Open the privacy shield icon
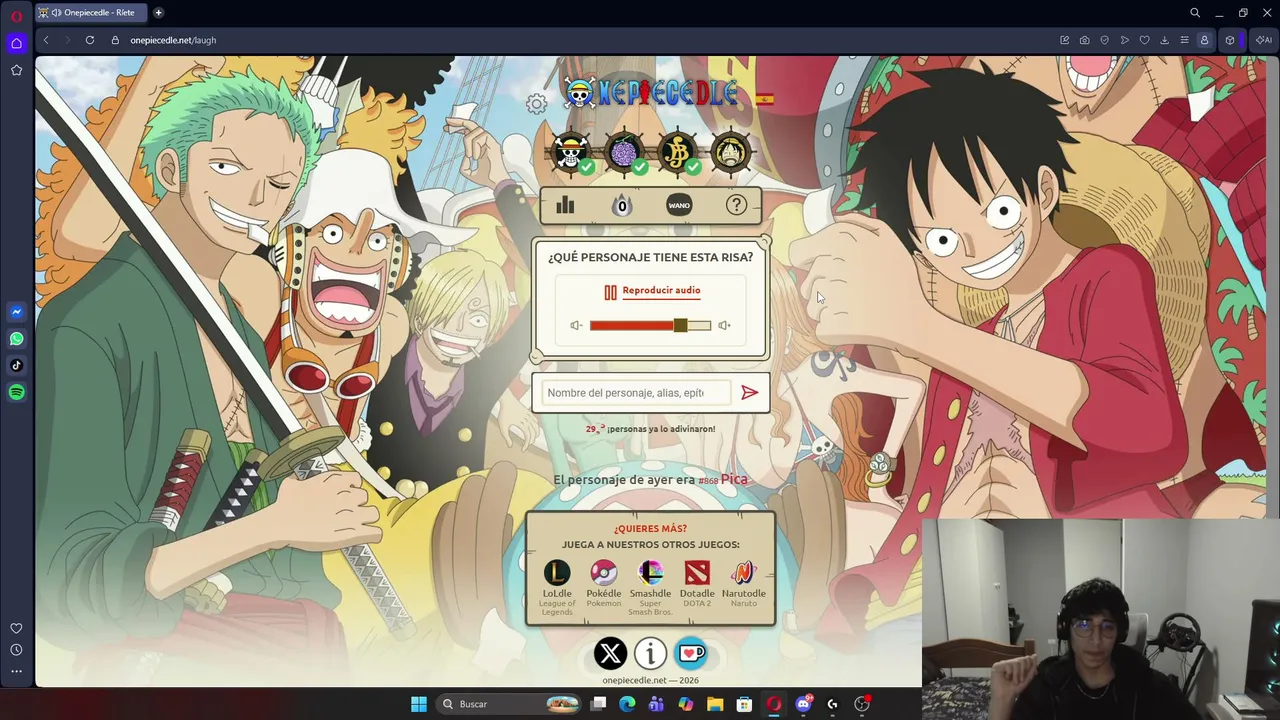This screenshot has width=1280, height=720. pos(1105,40)
